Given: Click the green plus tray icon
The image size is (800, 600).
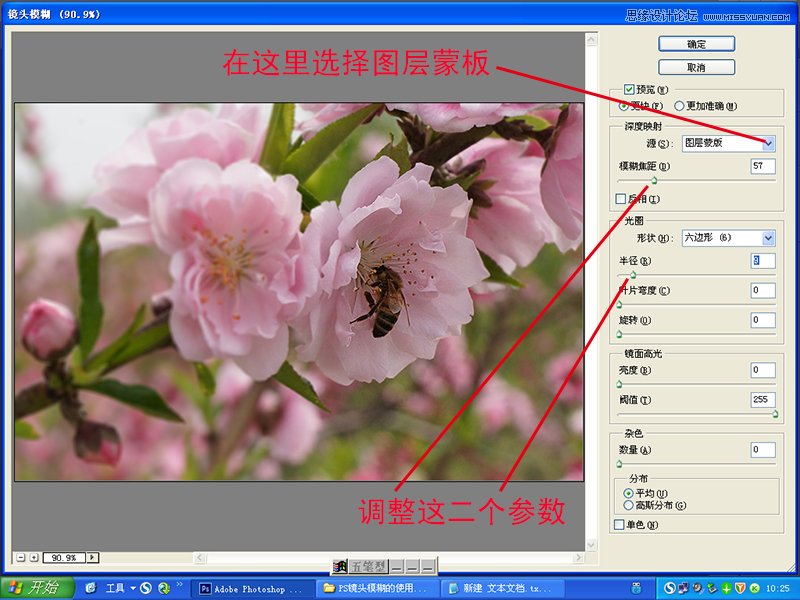Looking at the screenshot, I should click(x=726, y=588).
